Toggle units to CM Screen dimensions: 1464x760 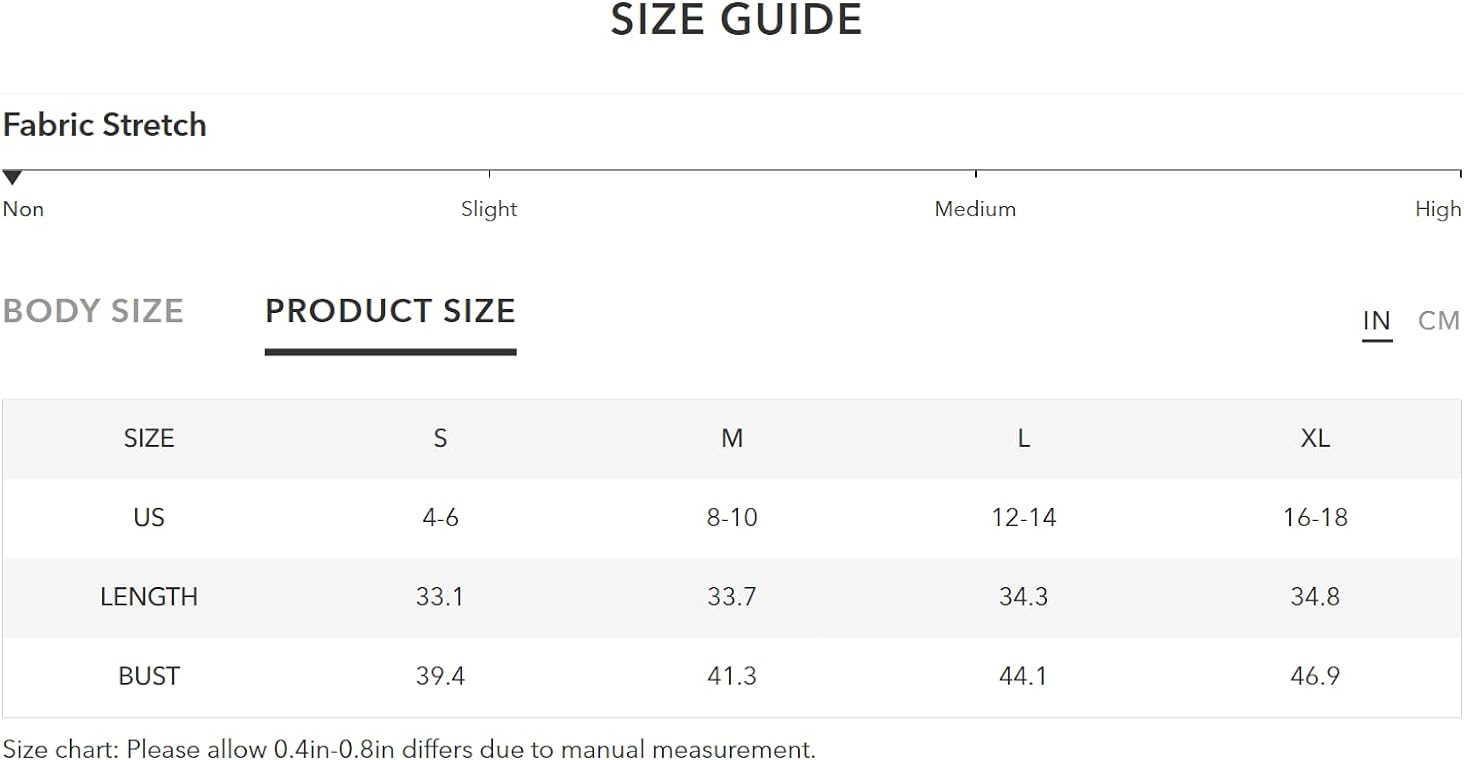coord(1439,321)
